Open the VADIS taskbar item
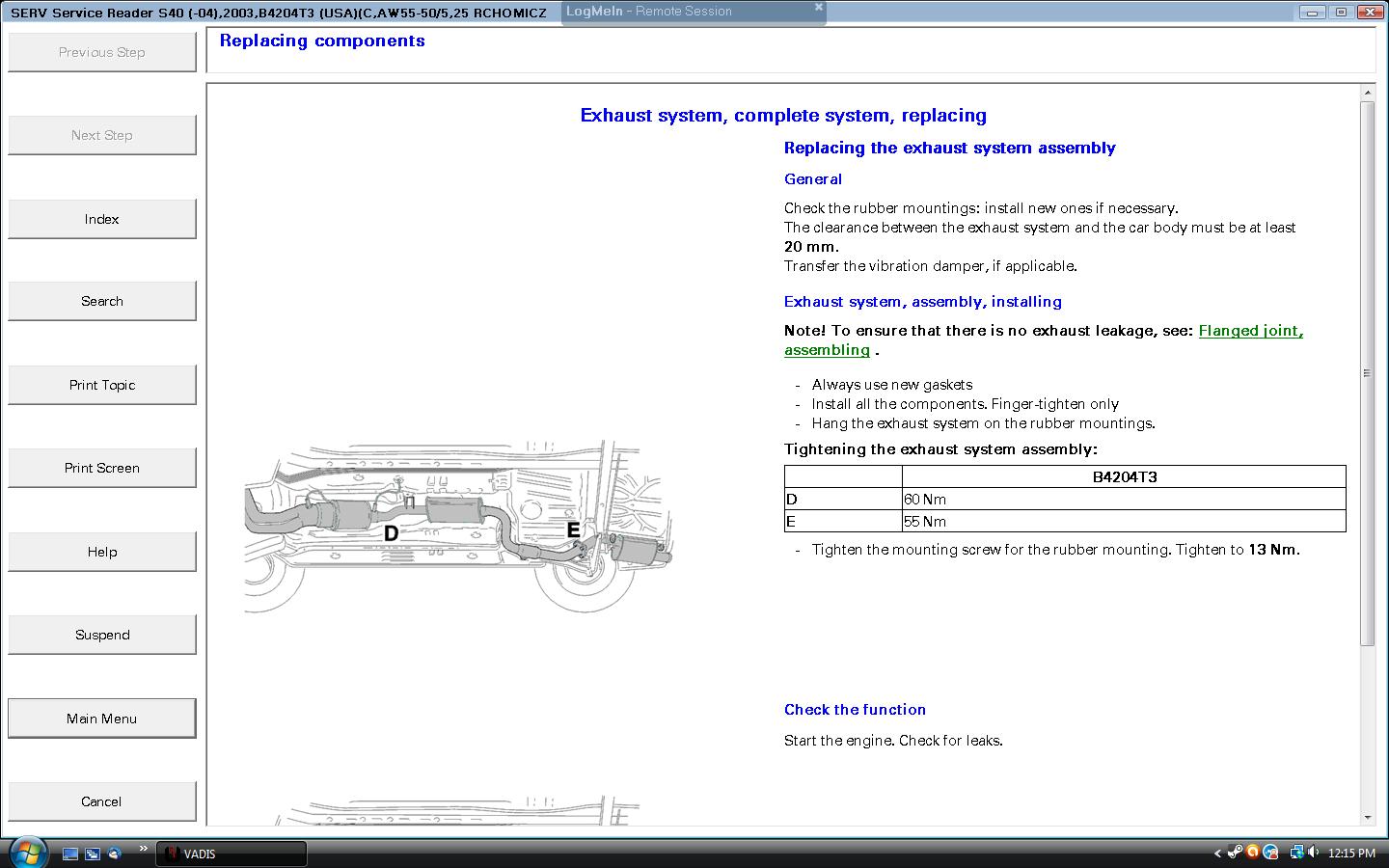 point(231,854)
